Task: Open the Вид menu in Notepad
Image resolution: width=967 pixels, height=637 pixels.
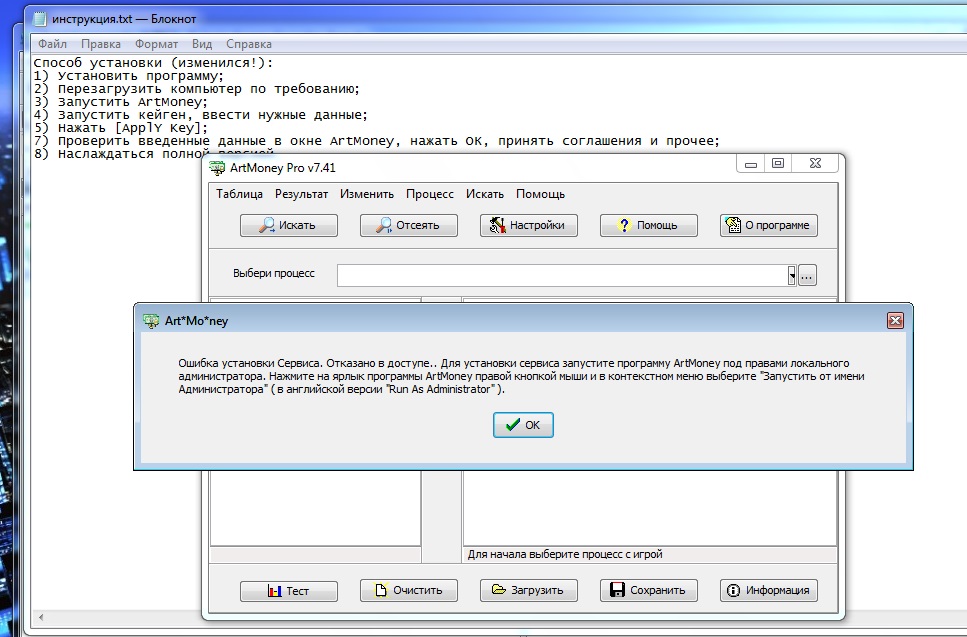Action: click(202, 44)
